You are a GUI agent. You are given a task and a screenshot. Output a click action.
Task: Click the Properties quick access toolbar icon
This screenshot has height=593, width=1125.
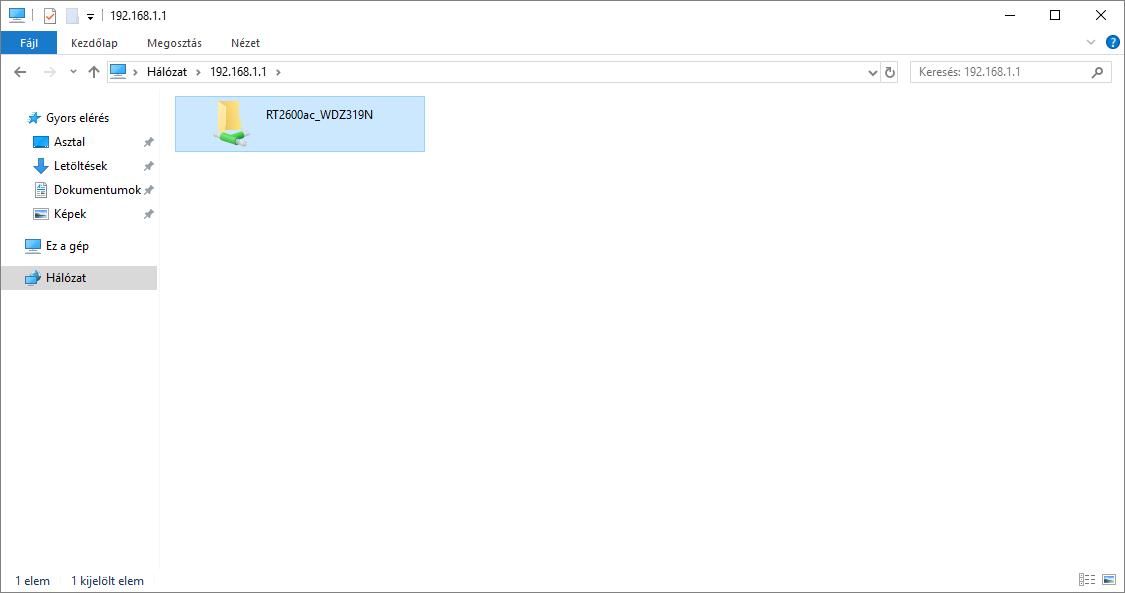50,15
